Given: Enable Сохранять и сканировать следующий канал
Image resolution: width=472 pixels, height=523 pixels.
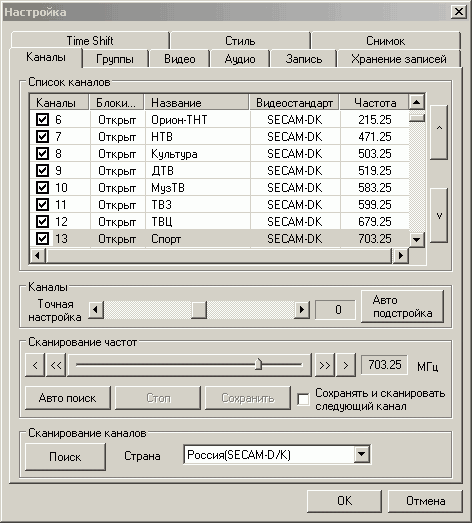Looking at the screenshot, I should point(303,399).
